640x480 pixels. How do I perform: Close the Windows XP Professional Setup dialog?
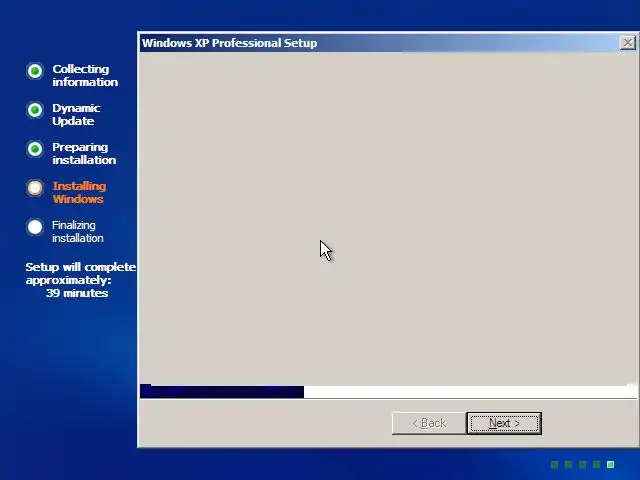pos(627,42)
